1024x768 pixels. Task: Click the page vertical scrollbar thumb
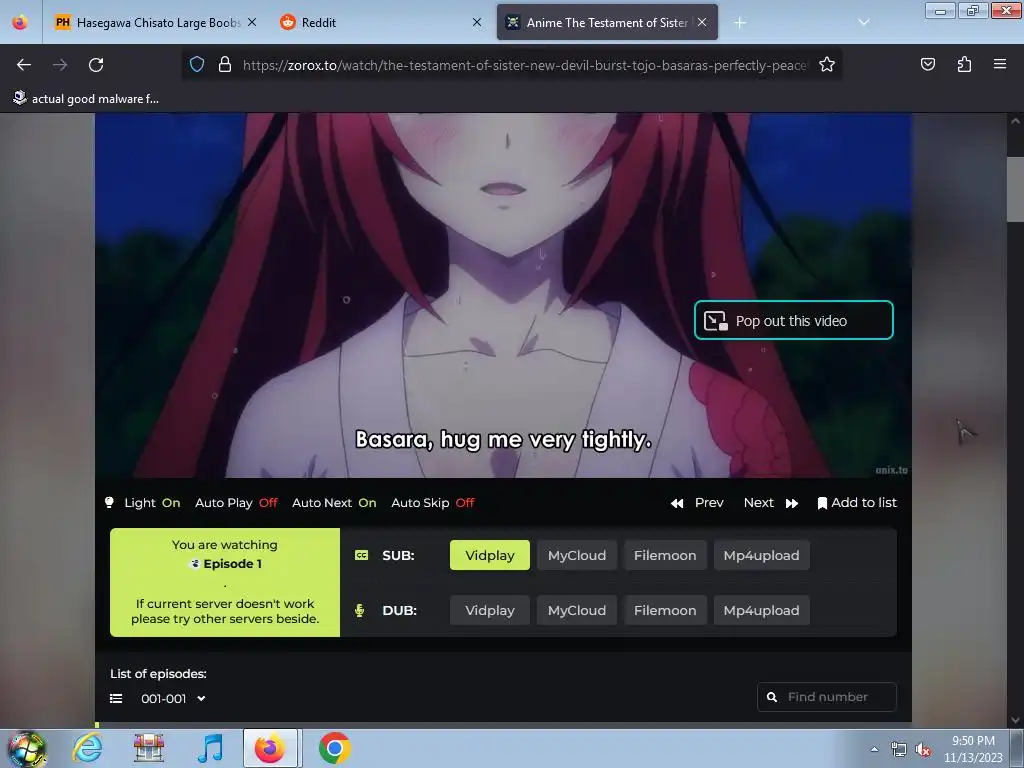click(1015, 189)
